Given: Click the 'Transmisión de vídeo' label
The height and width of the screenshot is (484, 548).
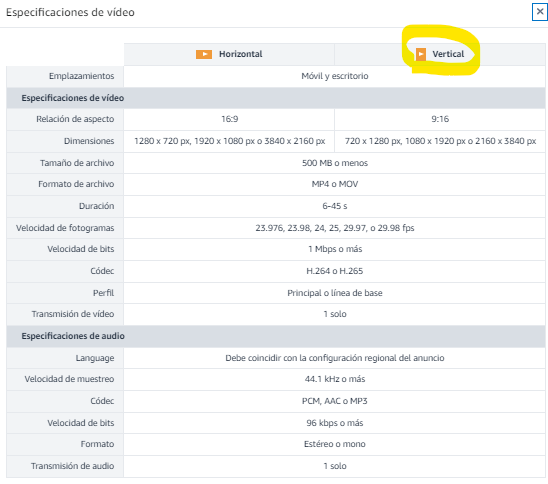Looking at the screenshot, I should 73,314.
